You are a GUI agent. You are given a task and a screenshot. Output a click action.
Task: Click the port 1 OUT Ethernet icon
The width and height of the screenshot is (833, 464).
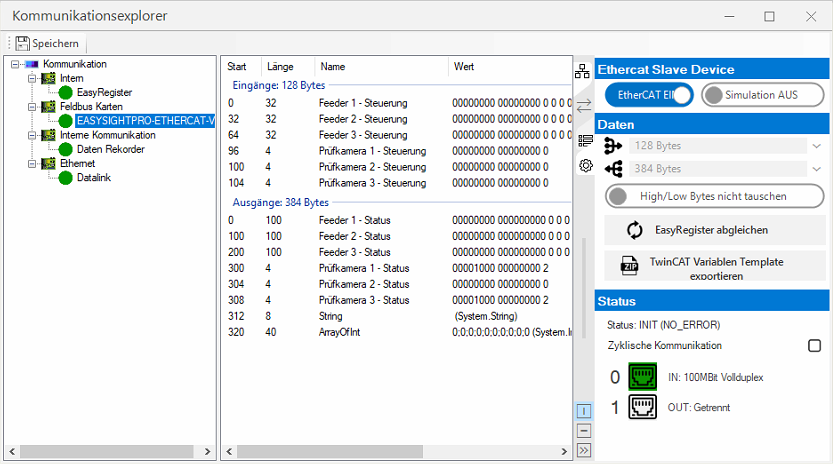641,407
